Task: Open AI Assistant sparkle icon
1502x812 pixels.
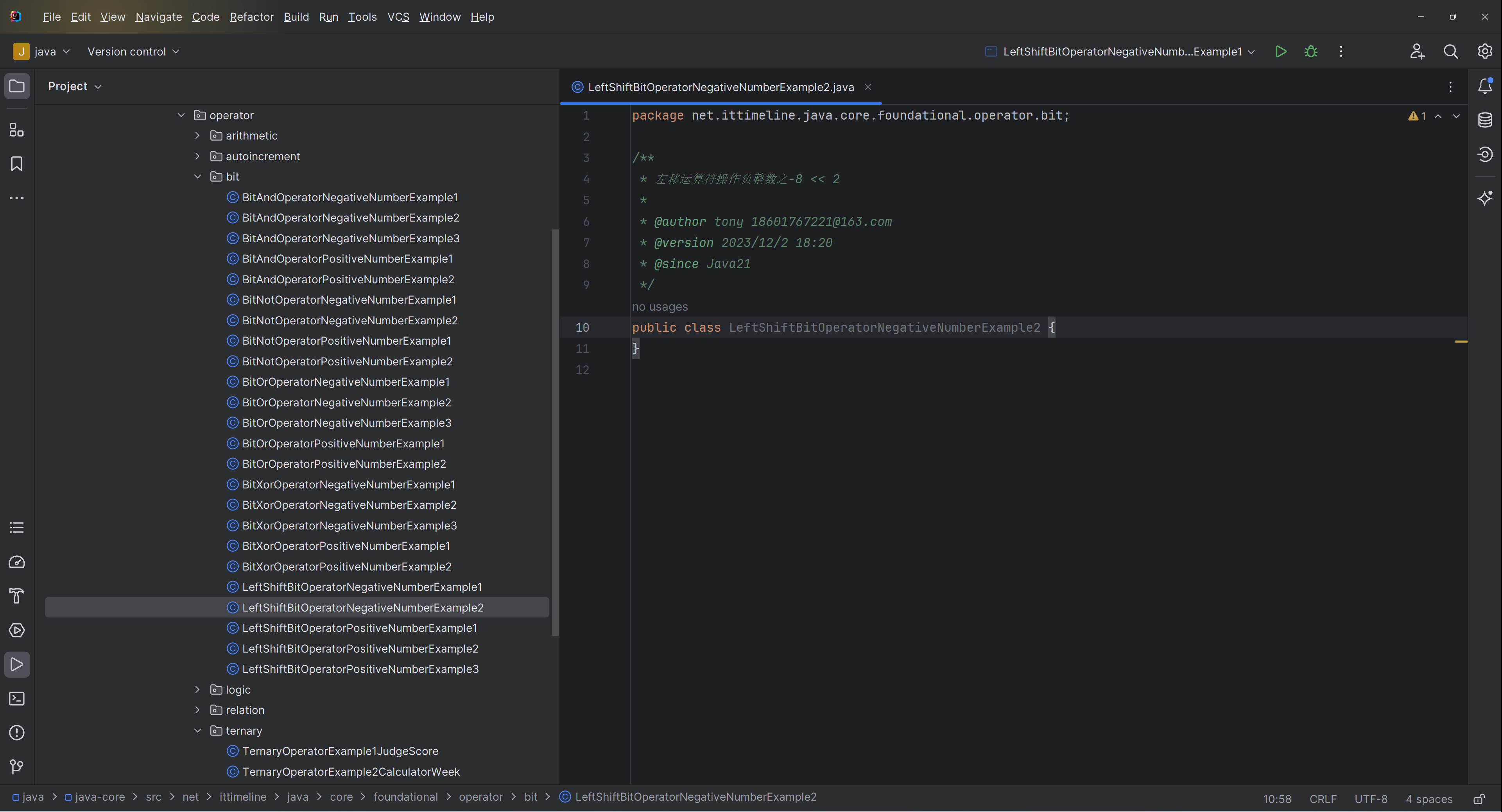Action: click(x=1484, y=198)
